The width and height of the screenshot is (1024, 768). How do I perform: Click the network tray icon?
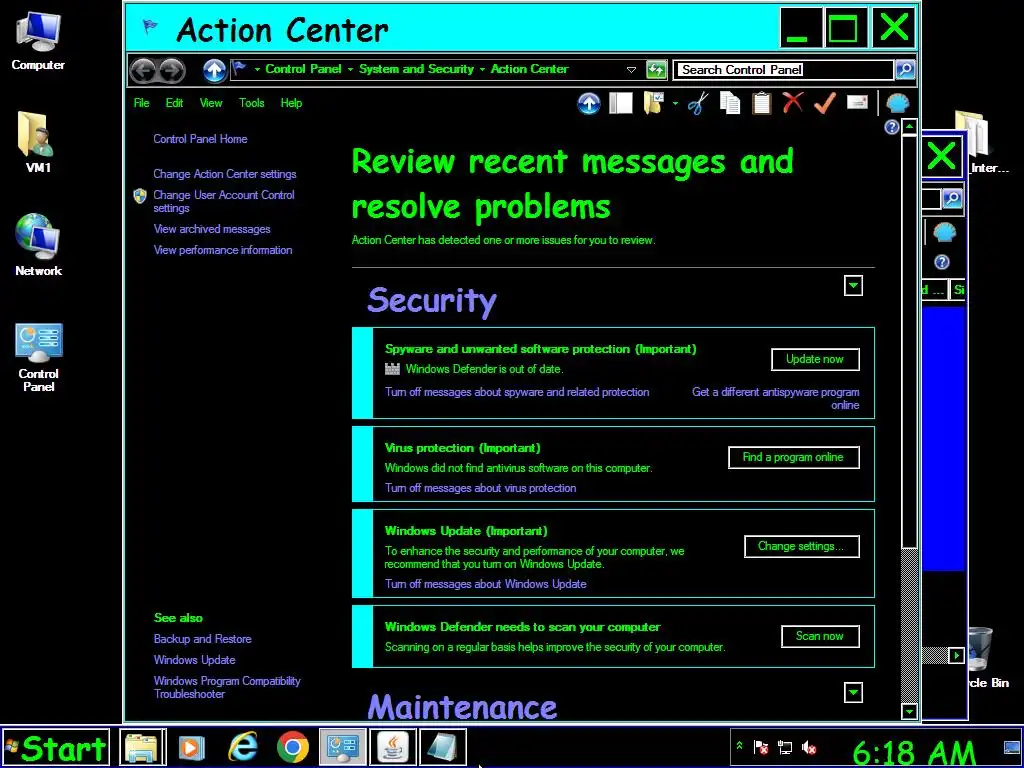(x=785, y=747)
